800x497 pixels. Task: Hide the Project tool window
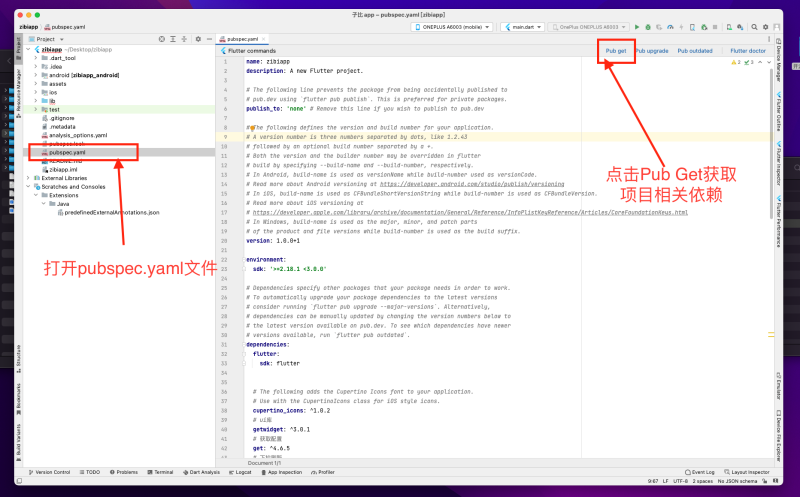pyautogui.click(x=209, y=39)
